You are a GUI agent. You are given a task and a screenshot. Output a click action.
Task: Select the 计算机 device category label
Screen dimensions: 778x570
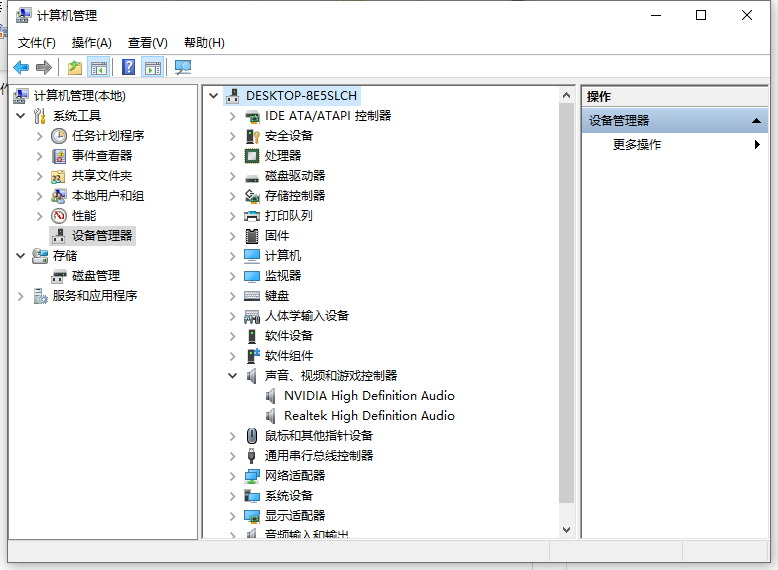[x=282, y=256]
